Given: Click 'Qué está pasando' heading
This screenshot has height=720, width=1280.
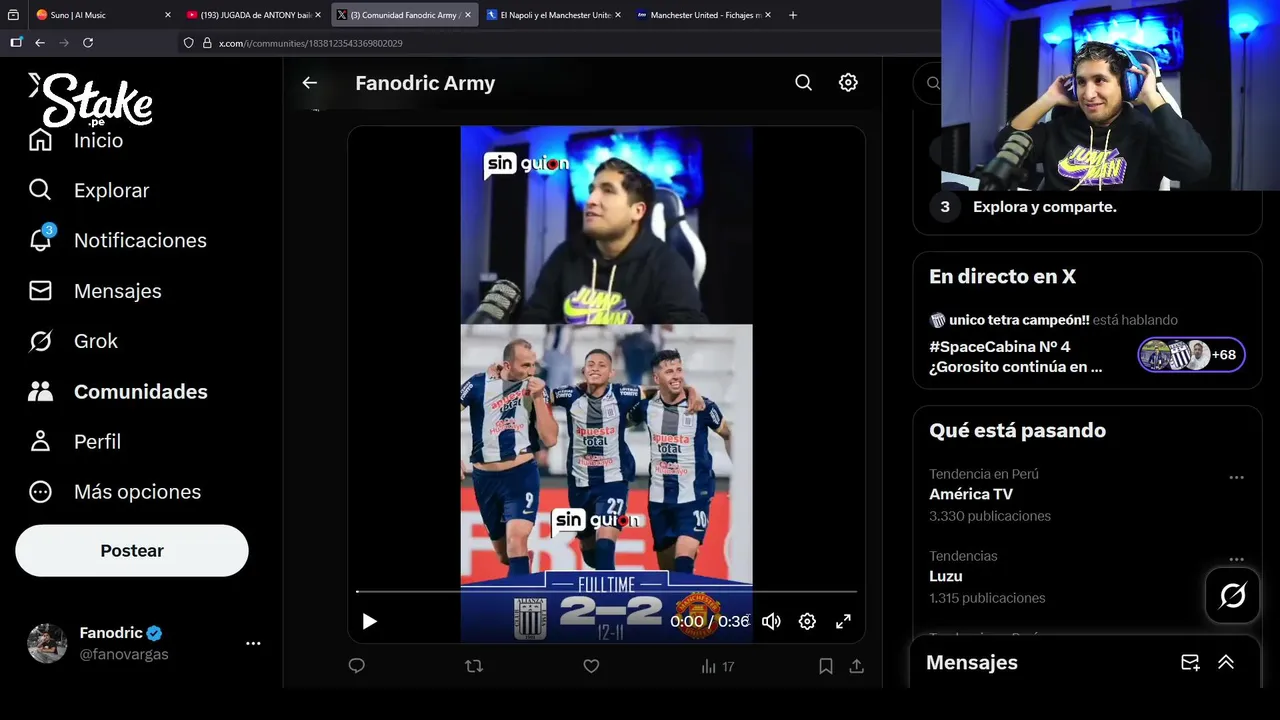Looking at the screenshot, I should pyautogui.click(x=1017, y=431).
